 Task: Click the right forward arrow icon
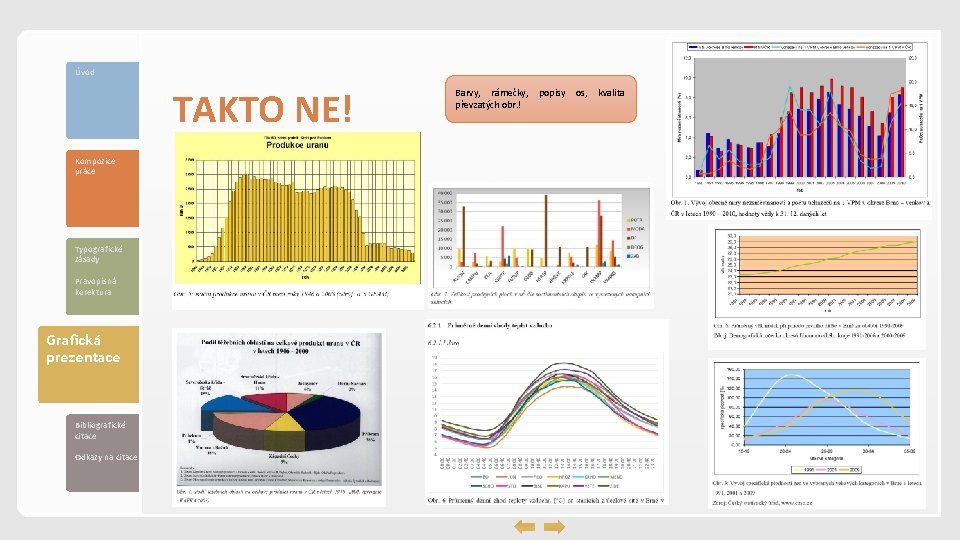click(x=554, y=527)
